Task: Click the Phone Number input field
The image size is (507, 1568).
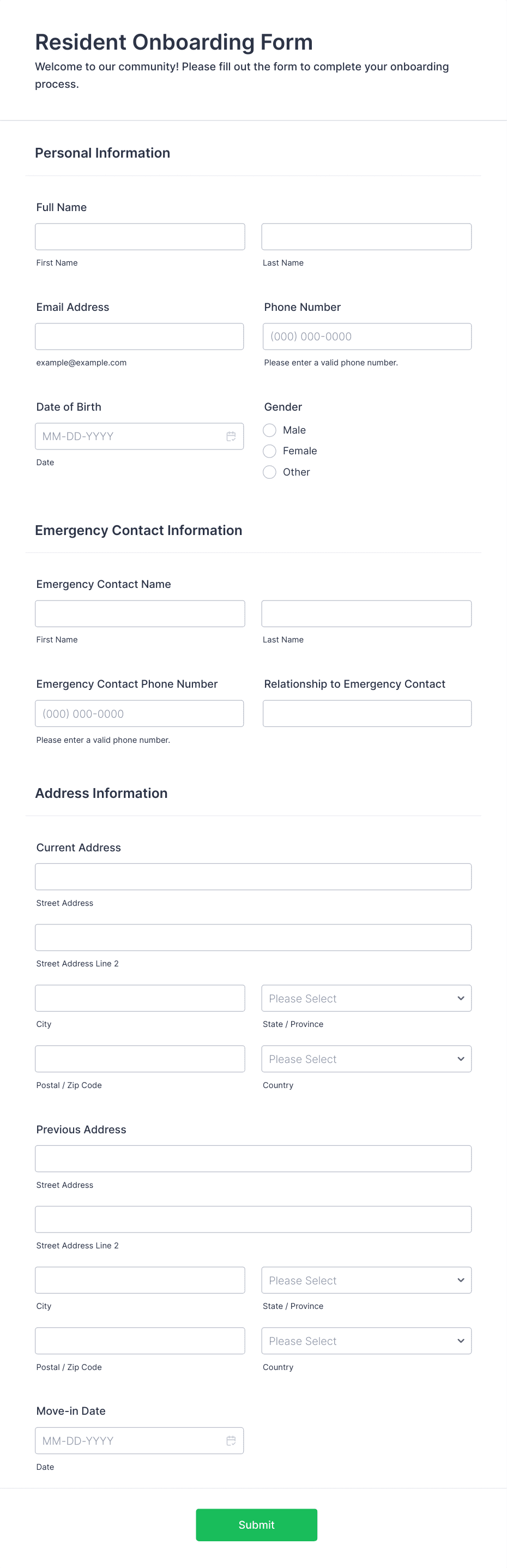Action: click(x=366, y=336)
